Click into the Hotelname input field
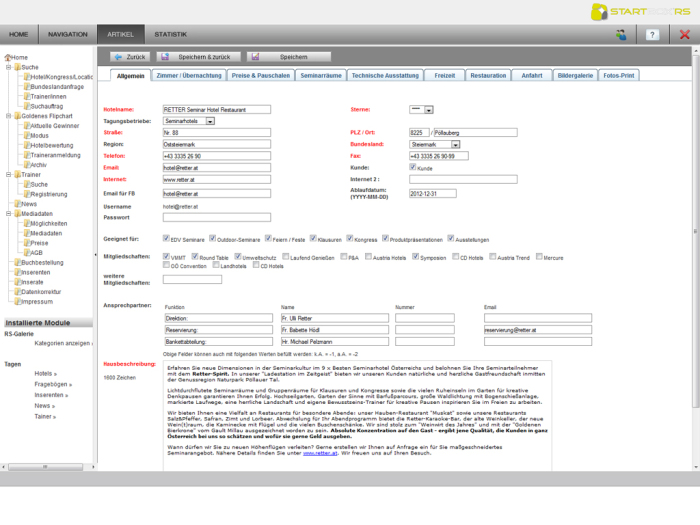700x525 pixels. (217, 109)
